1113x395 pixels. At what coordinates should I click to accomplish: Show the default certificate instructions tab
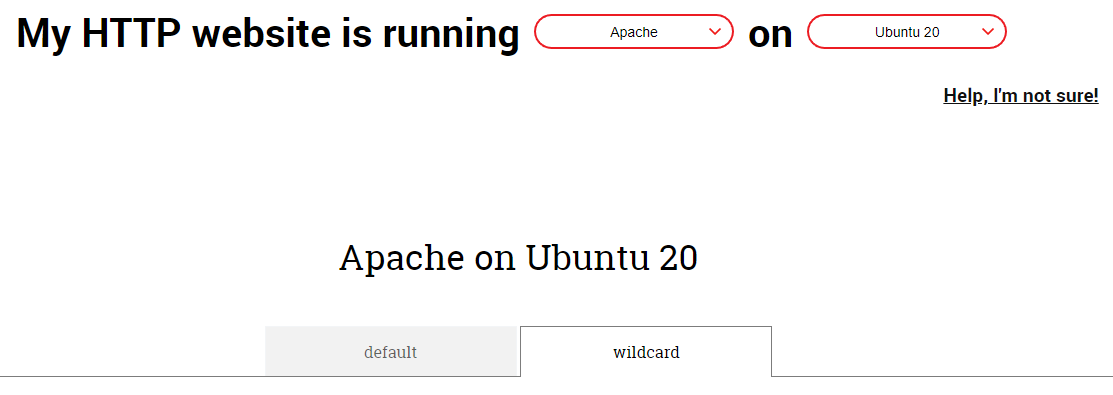point(390,352)
